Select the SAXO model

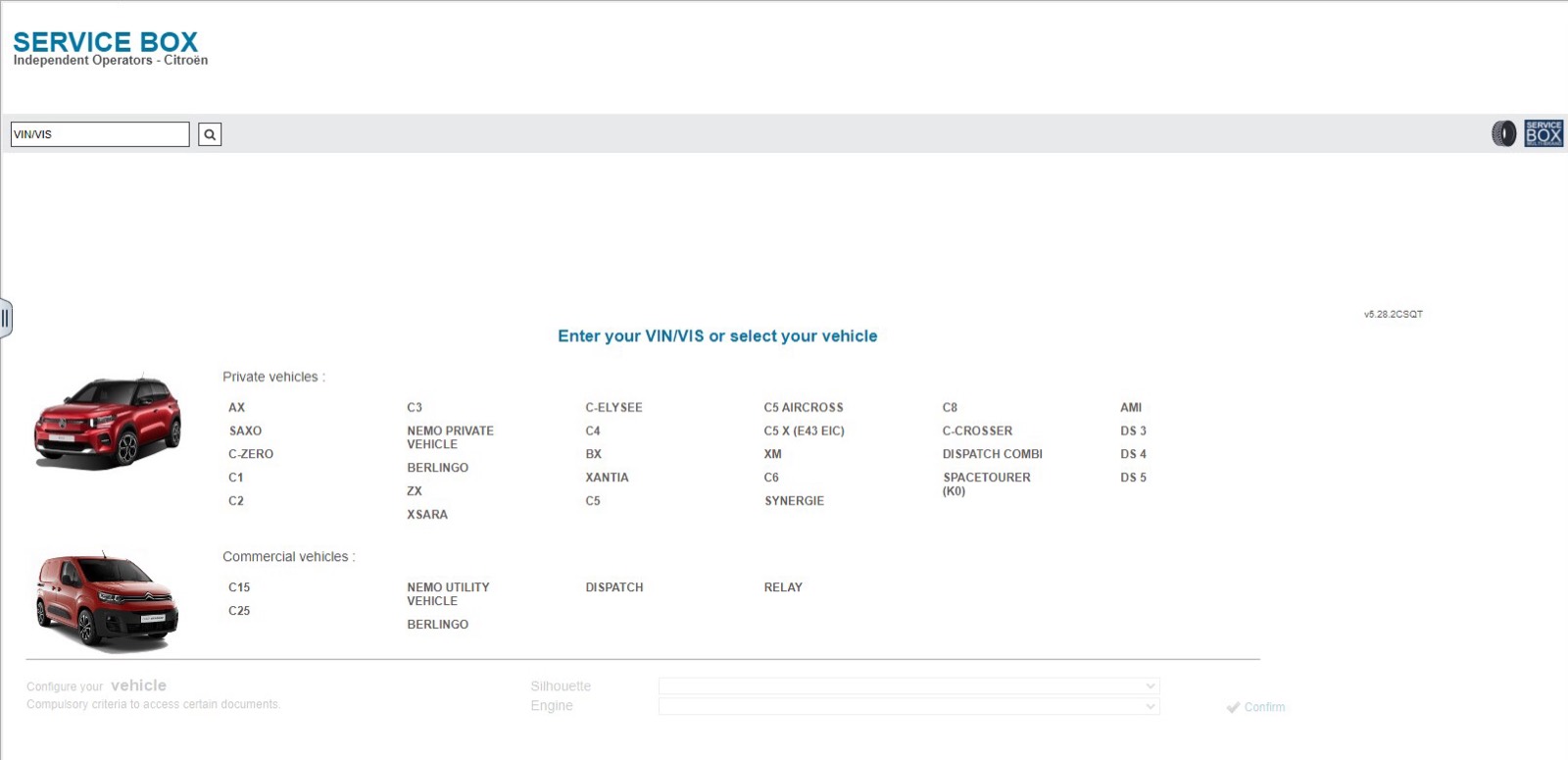(245, 431)
